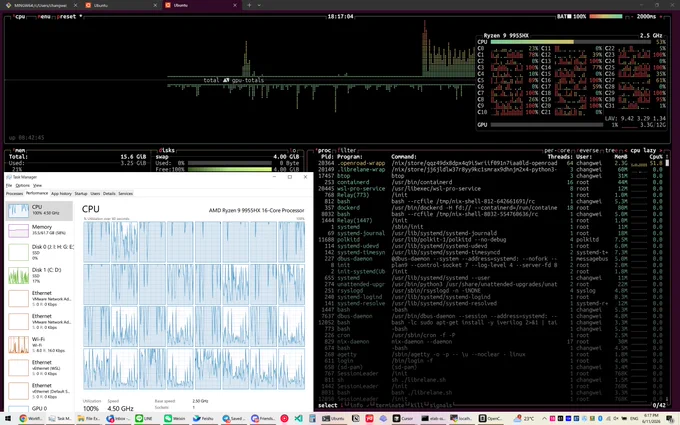Expand the system tray hidden icons chevron
Image resolution: width=680 pixels, height=425 pixels.
(544, 418)
